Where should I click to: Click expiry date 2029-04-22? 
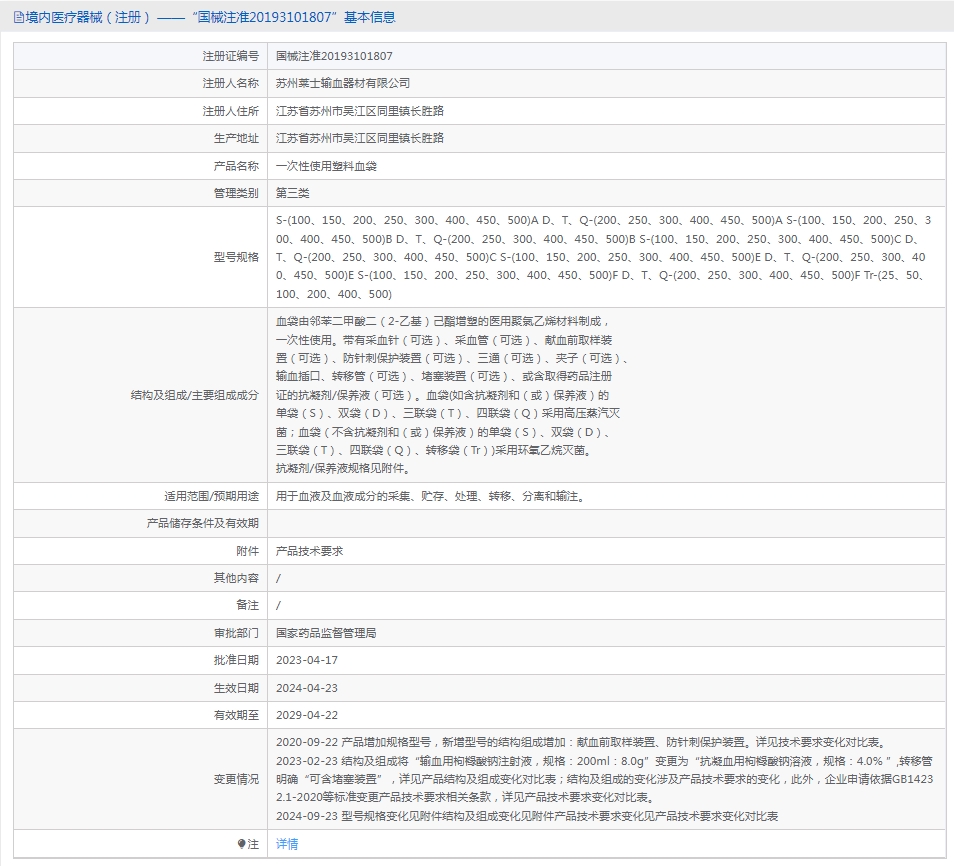(307, 715)
